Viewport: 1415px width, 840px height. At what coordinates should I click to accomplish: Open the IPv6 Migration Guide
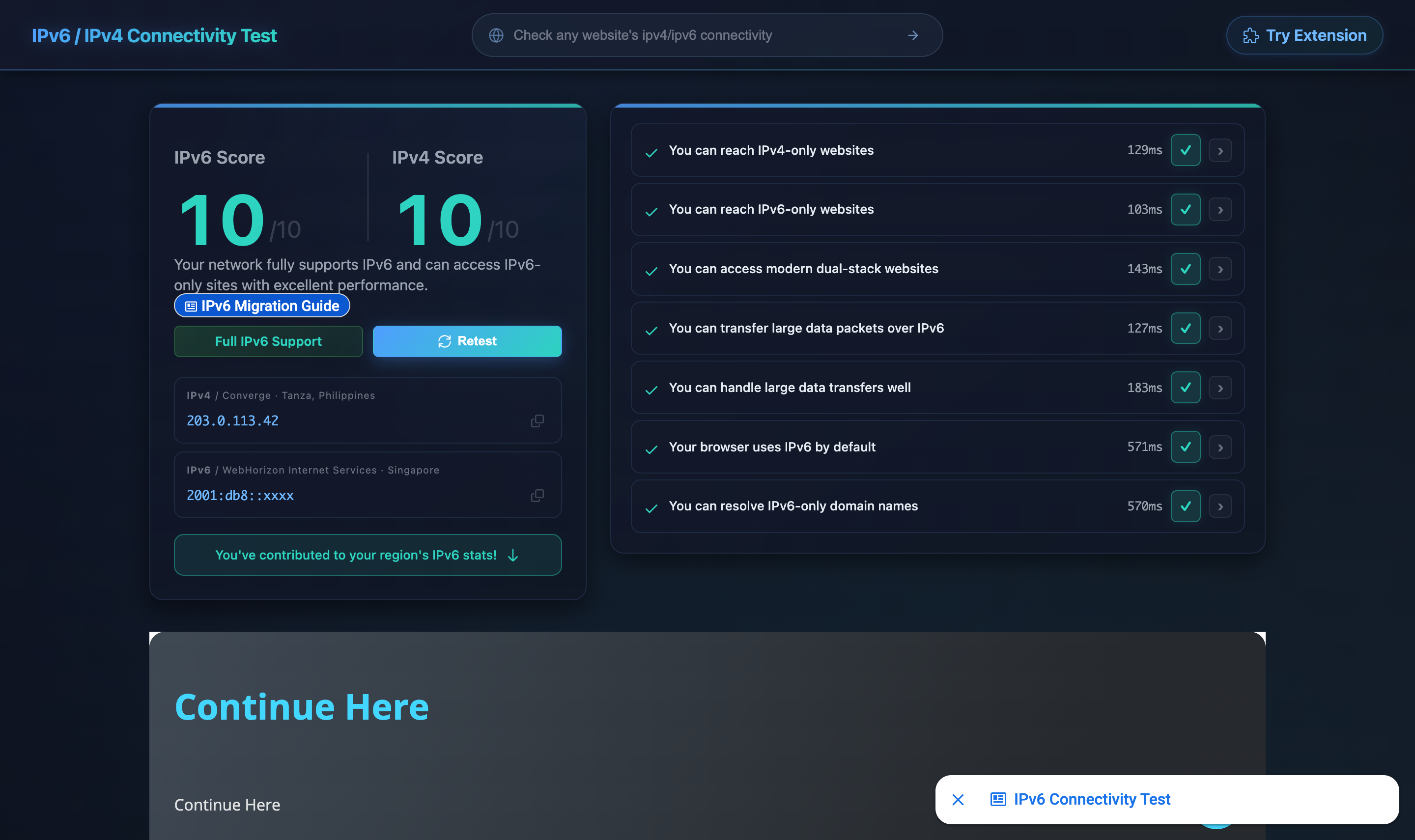(x=261, y=306)
